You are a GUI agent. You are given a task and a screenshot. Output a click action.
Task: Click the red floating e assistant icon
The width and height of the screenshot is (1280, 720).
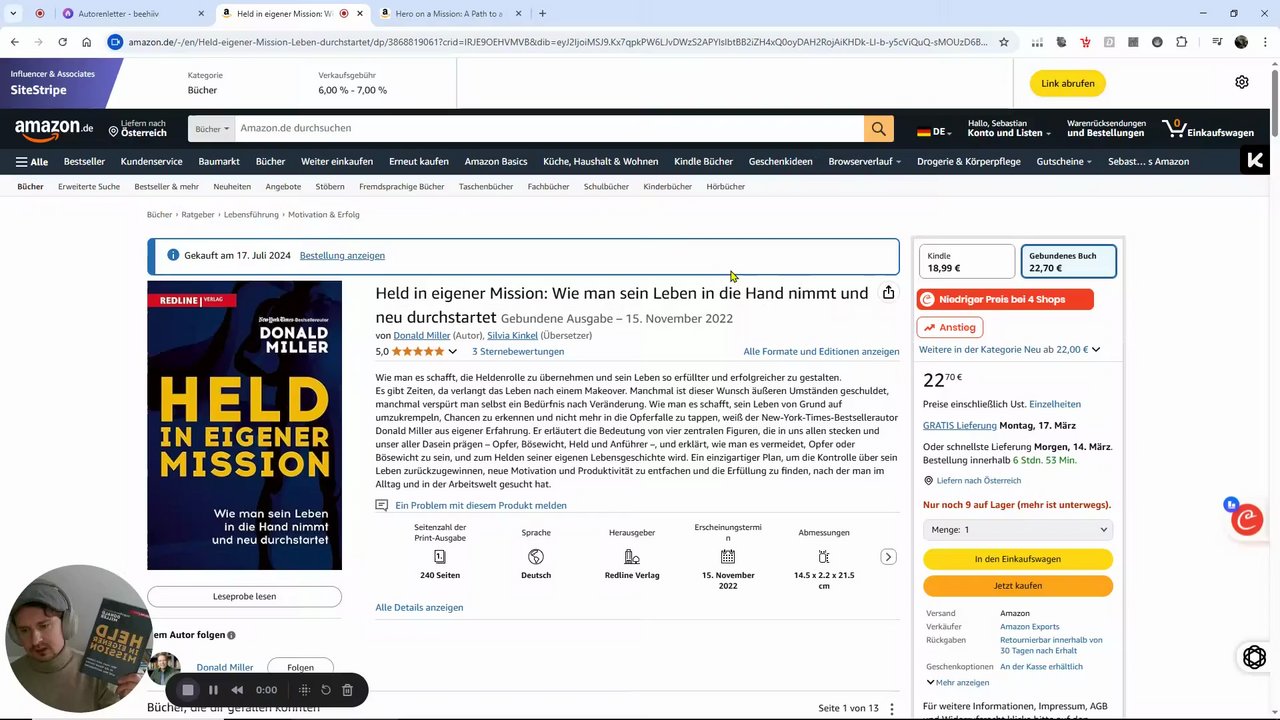click(x=1246, y=520)
